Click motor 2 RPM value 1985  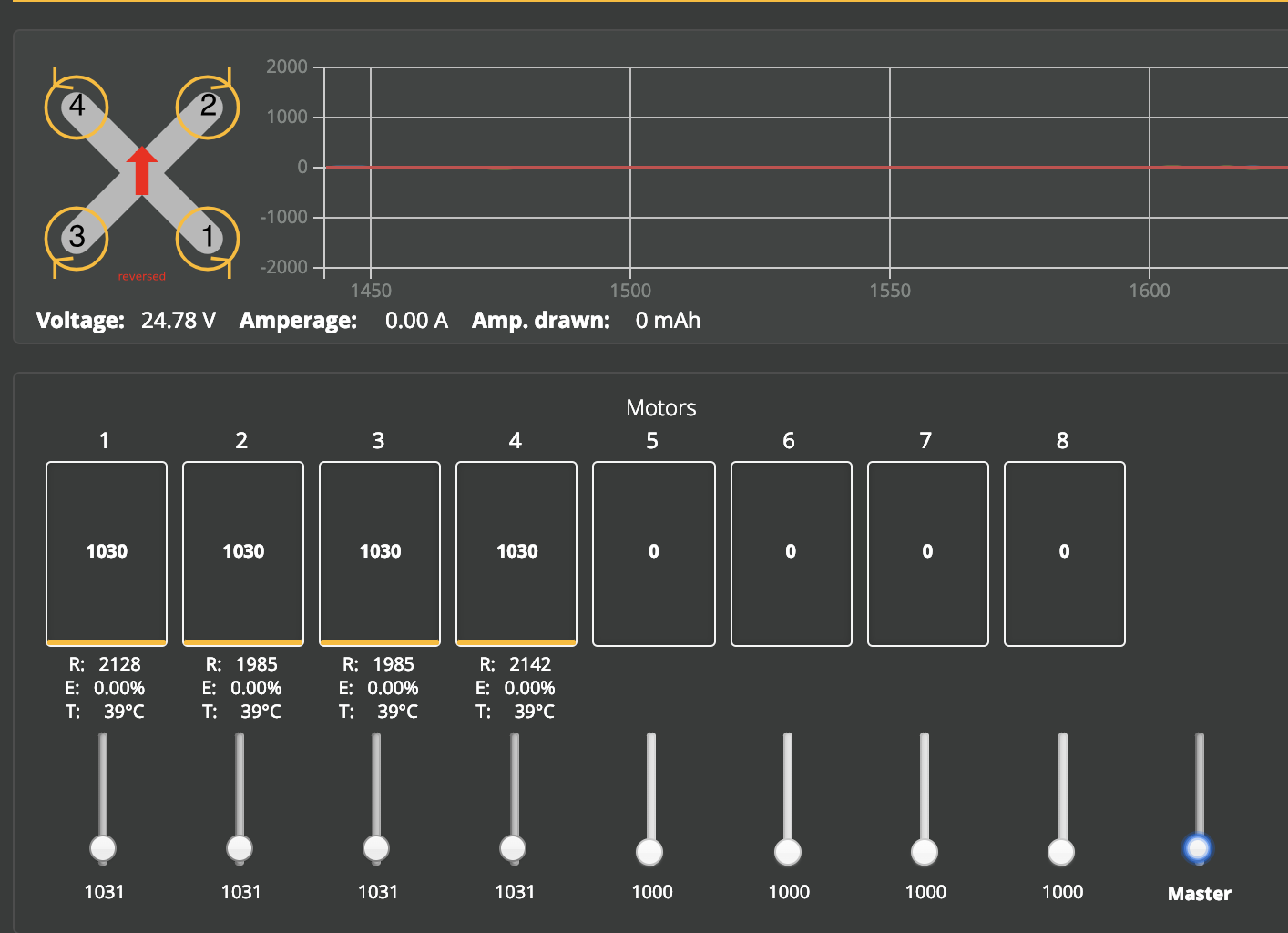point(257,664)
